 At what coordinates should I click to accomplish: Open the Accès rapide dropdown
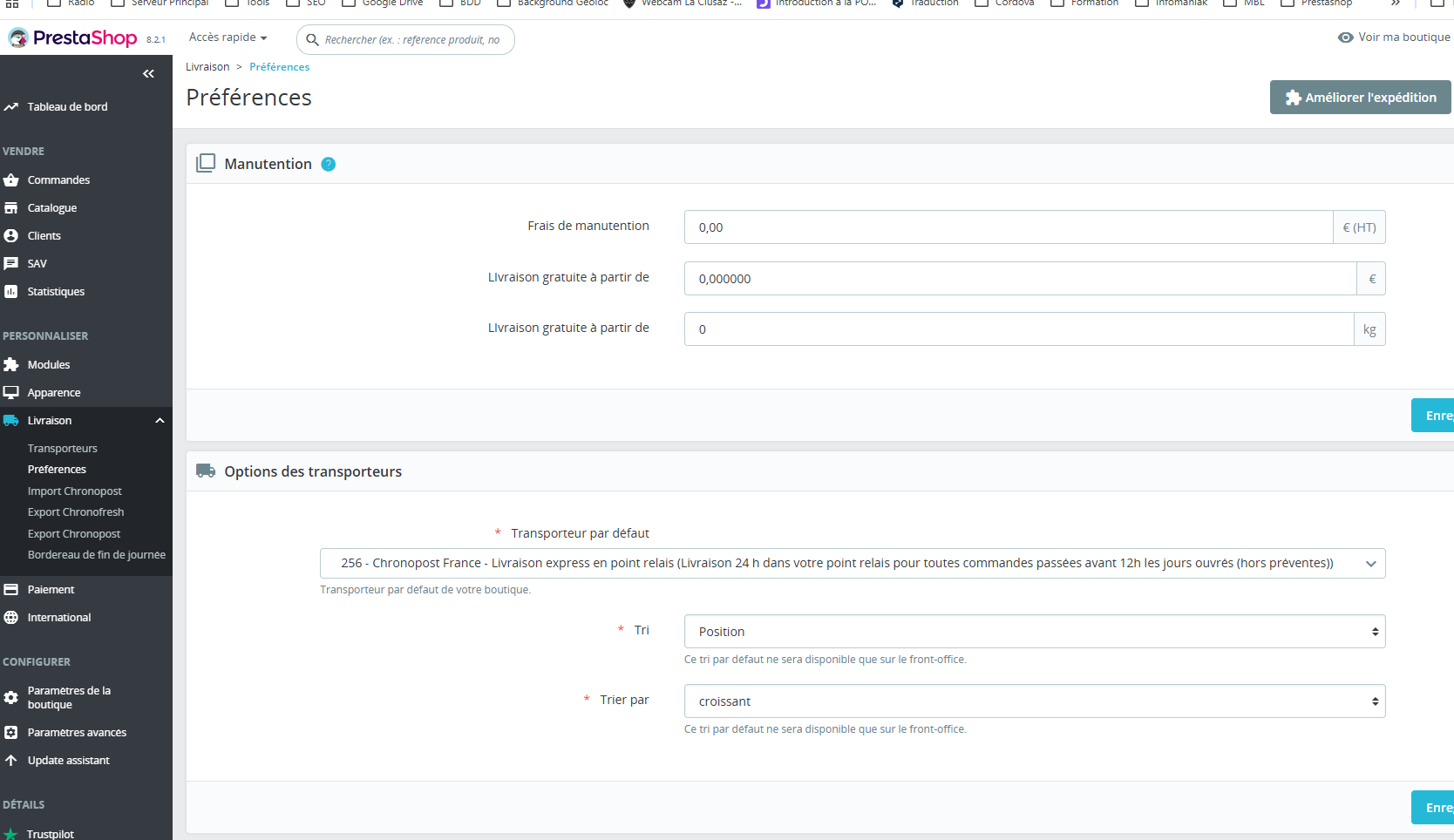point(228,37)
